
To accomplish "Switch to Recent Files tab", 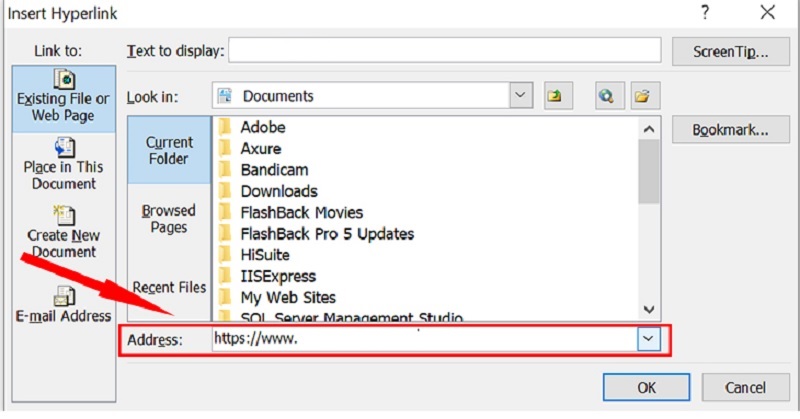I will click(169, 287).
